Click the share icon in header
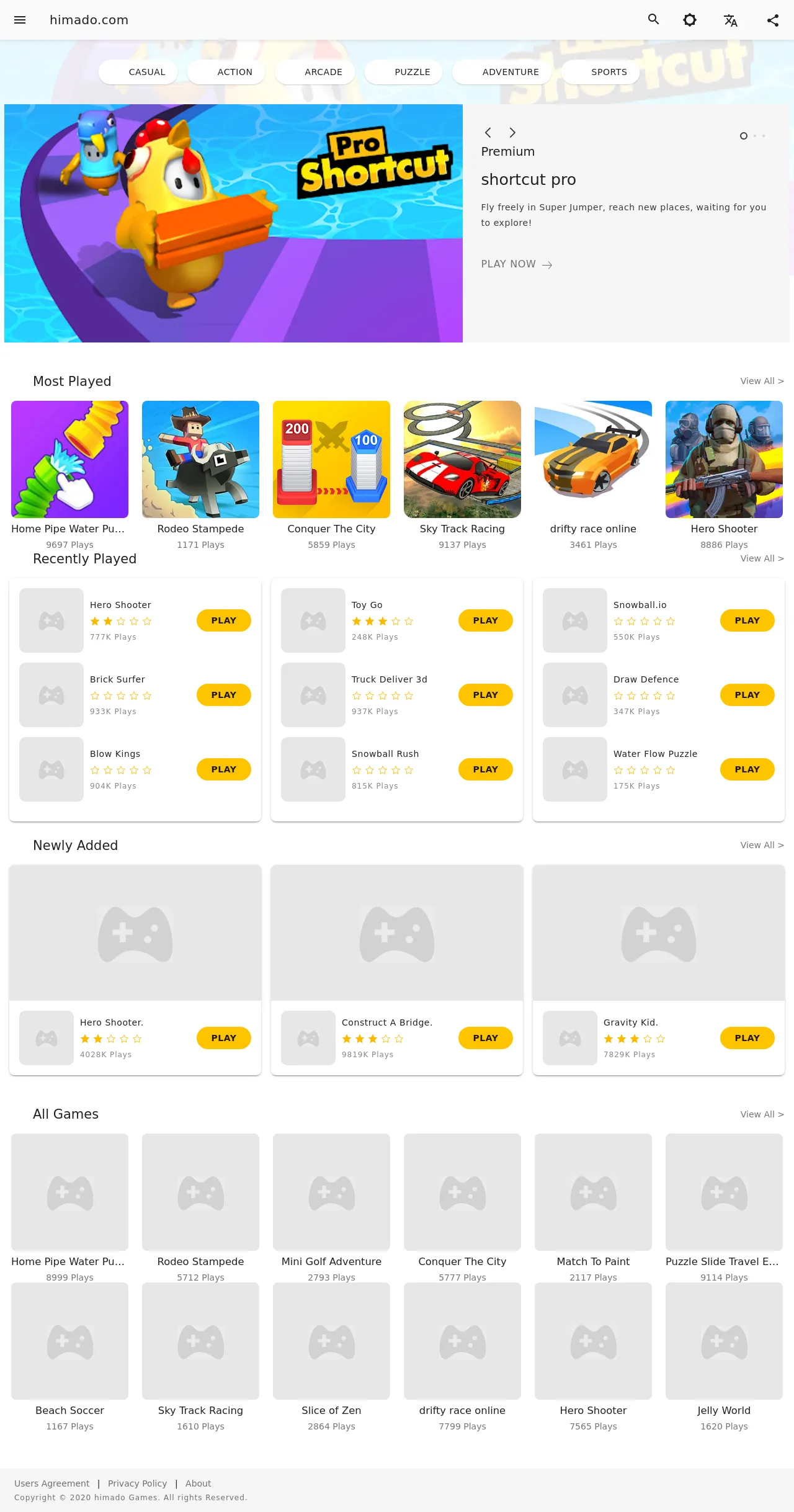 (773, 20)
